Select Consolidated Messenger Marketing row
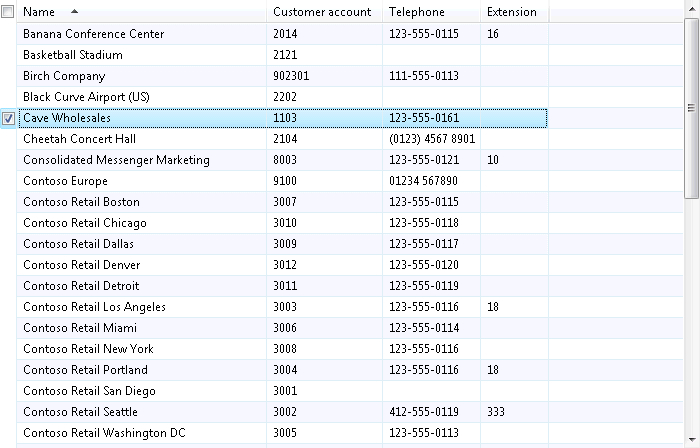The image size is (700, 448). click(x=350, y=160)
